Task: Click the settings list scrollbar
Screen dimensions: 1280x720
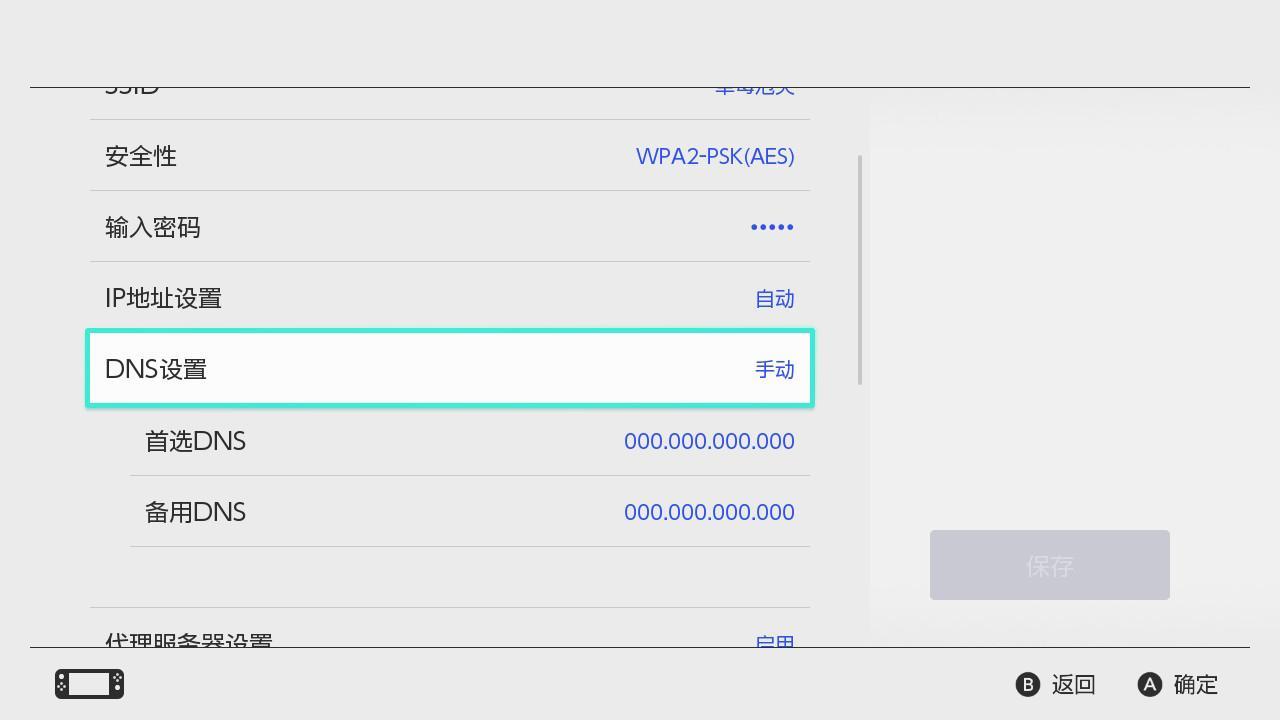Action: 860,270
